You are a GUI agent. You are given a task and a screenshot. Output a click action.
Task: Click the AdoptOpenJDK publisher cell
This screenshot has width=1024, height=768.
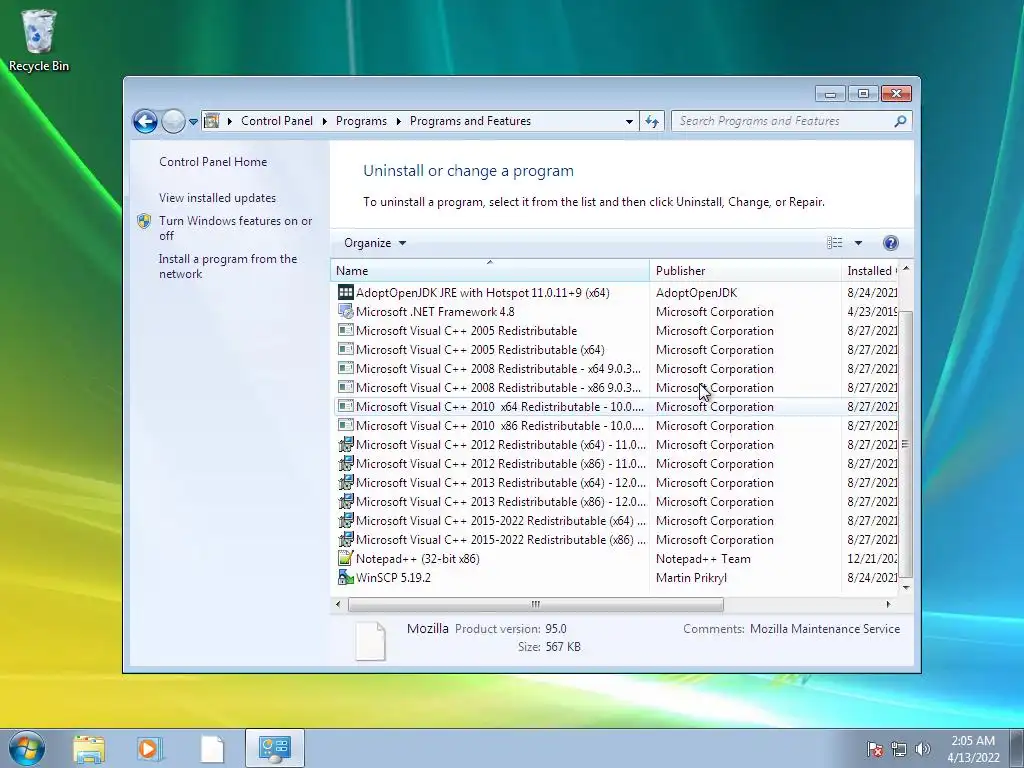(x=696, y=293)
